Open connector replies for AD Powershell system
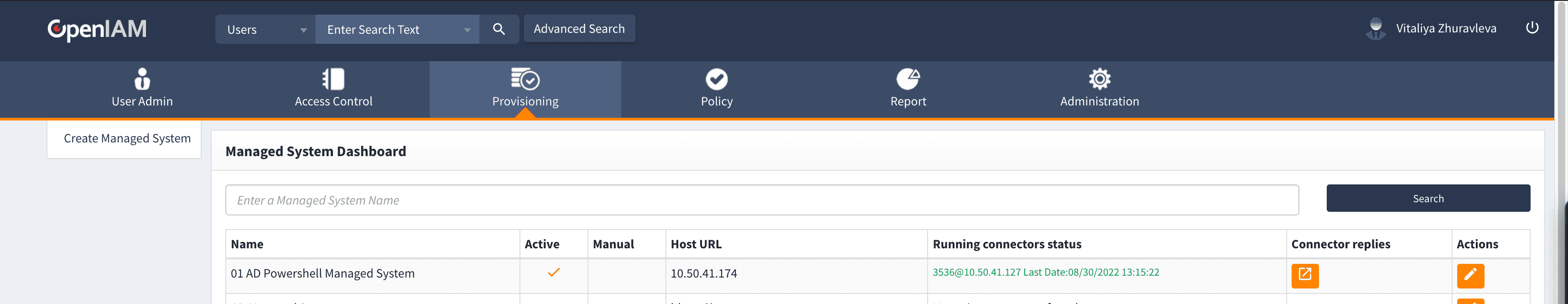Screen dimensions: 1568x304 [x=1304, y=275]
